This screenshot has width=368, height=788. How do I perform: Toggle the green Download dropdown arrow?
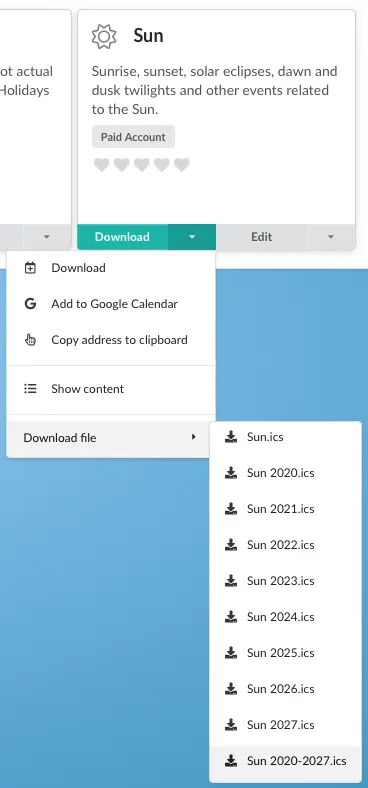[x=192, y=237]
